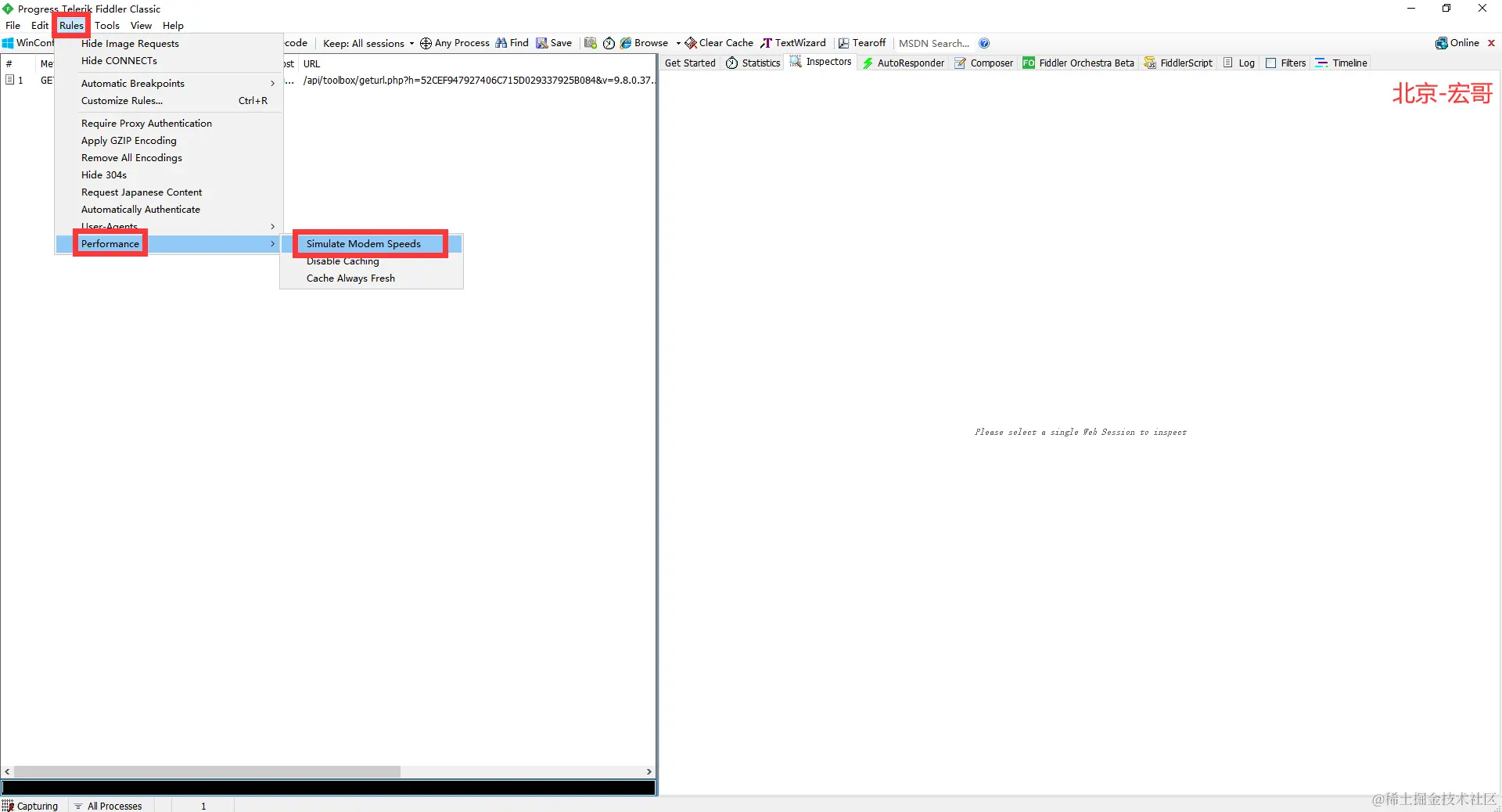The image size is (1502, 812).
Task: Click the # column header
Action: pos(18,63)
